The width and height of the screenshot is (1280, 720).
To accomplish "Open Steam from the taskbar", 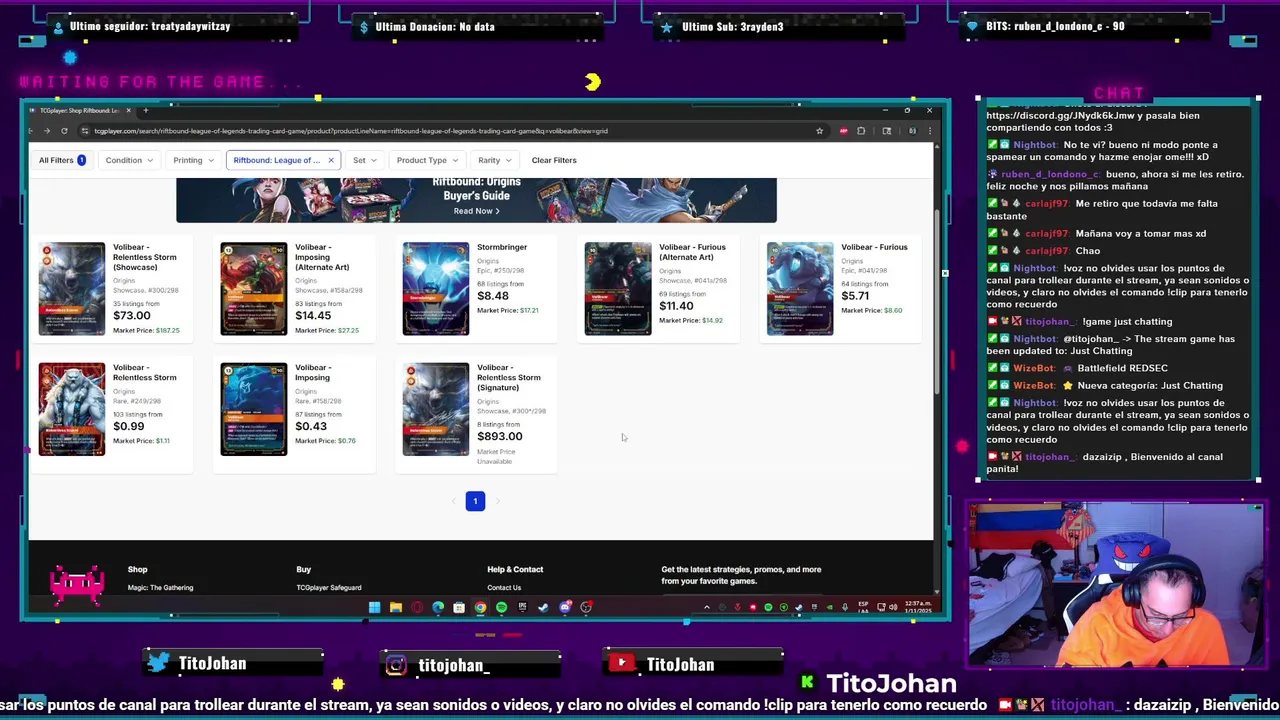I will pyautogui.click(x=543, y=607).
